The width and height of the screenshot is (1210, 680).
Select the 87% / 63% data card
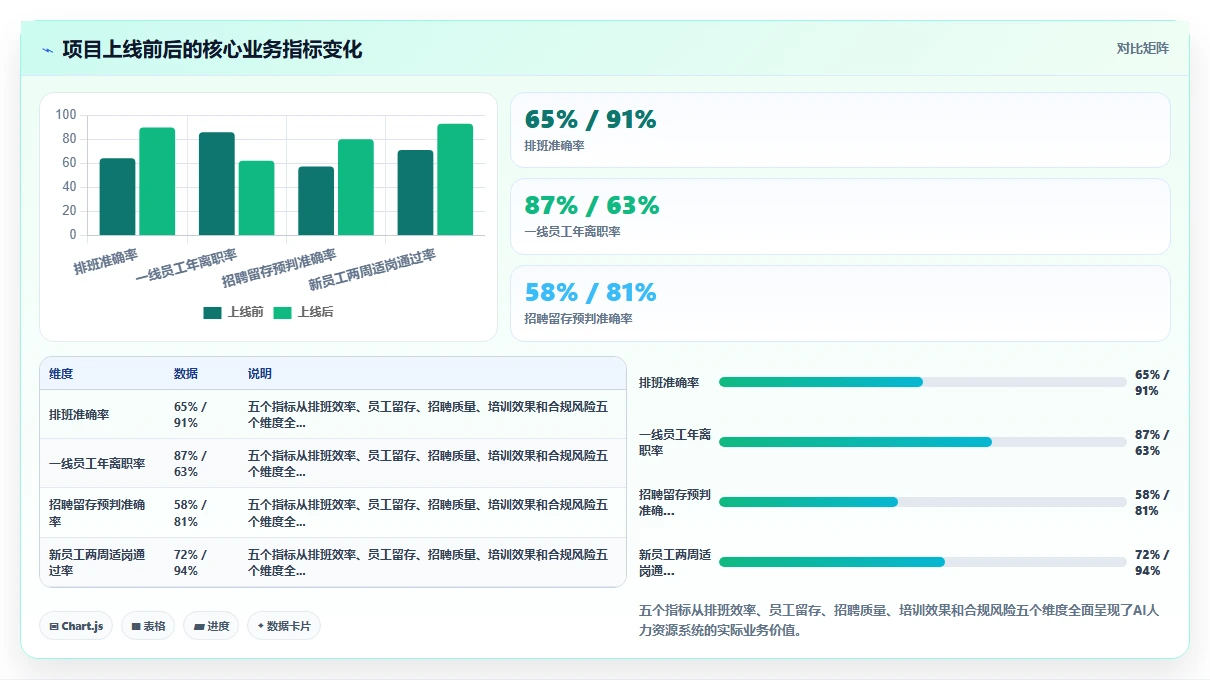tap(840, 216)
